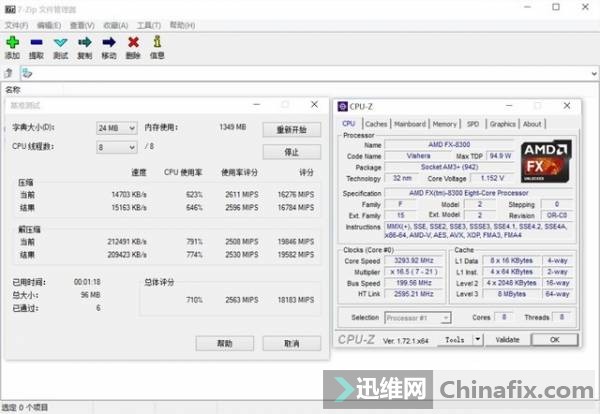Maximize the 7-Zip File Manager window
Image resolution: width=600 pixels, height=414 pixels.
click(x=556, y=7)
